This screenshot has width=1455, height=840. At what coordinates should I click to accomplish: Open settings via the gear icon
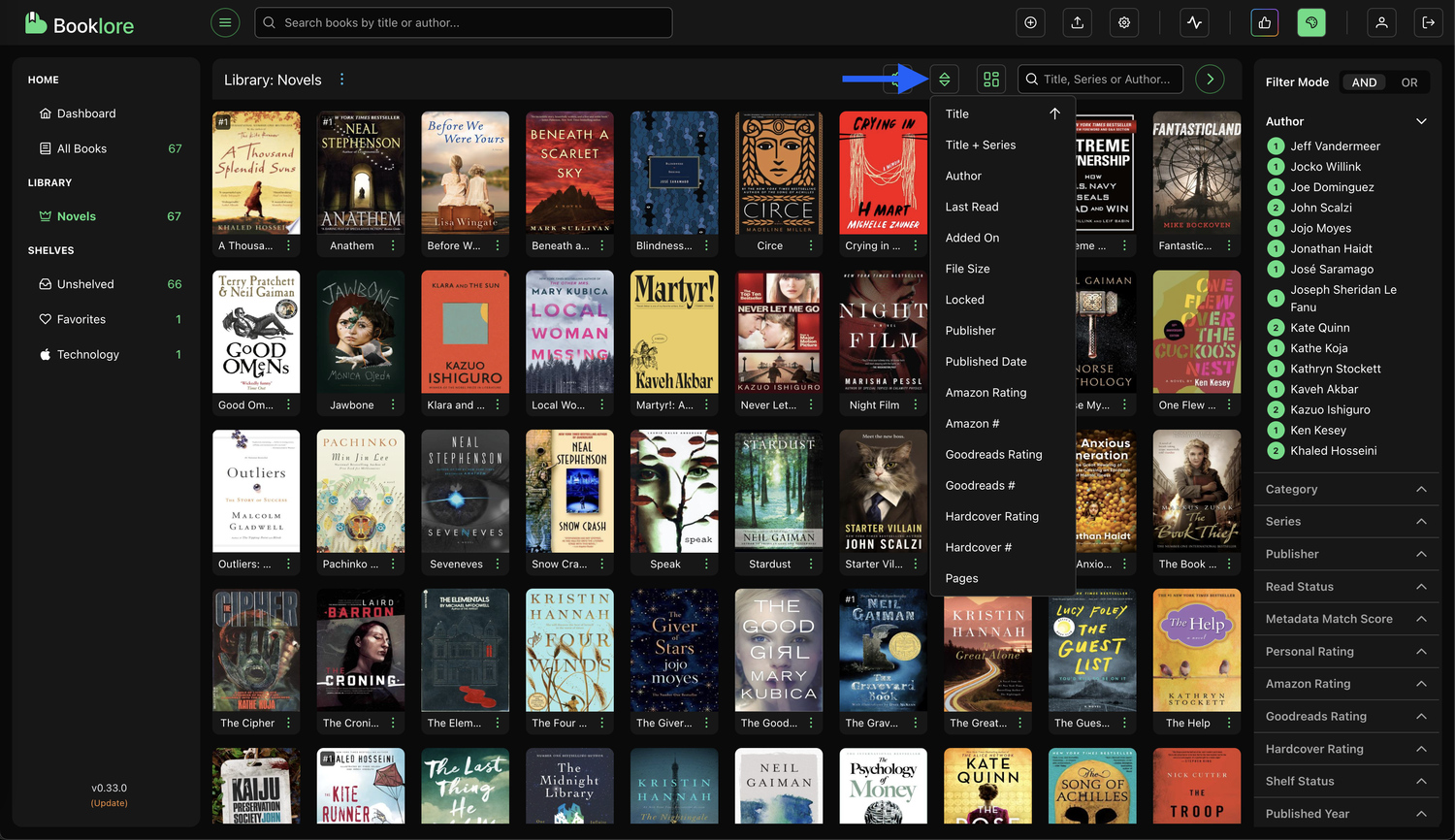[x=1124, y=22]
